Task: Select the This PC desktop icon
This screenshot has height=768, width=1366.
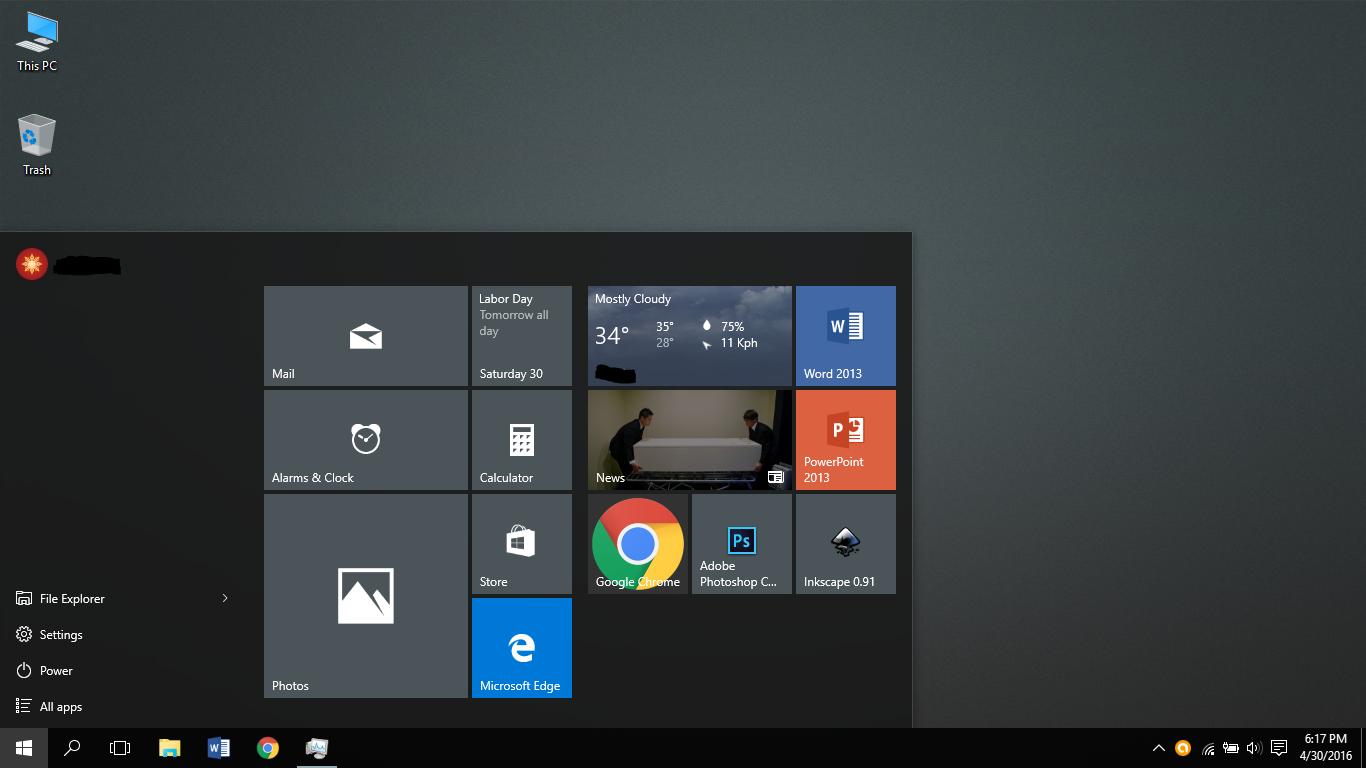Action: tap(37, 42)
